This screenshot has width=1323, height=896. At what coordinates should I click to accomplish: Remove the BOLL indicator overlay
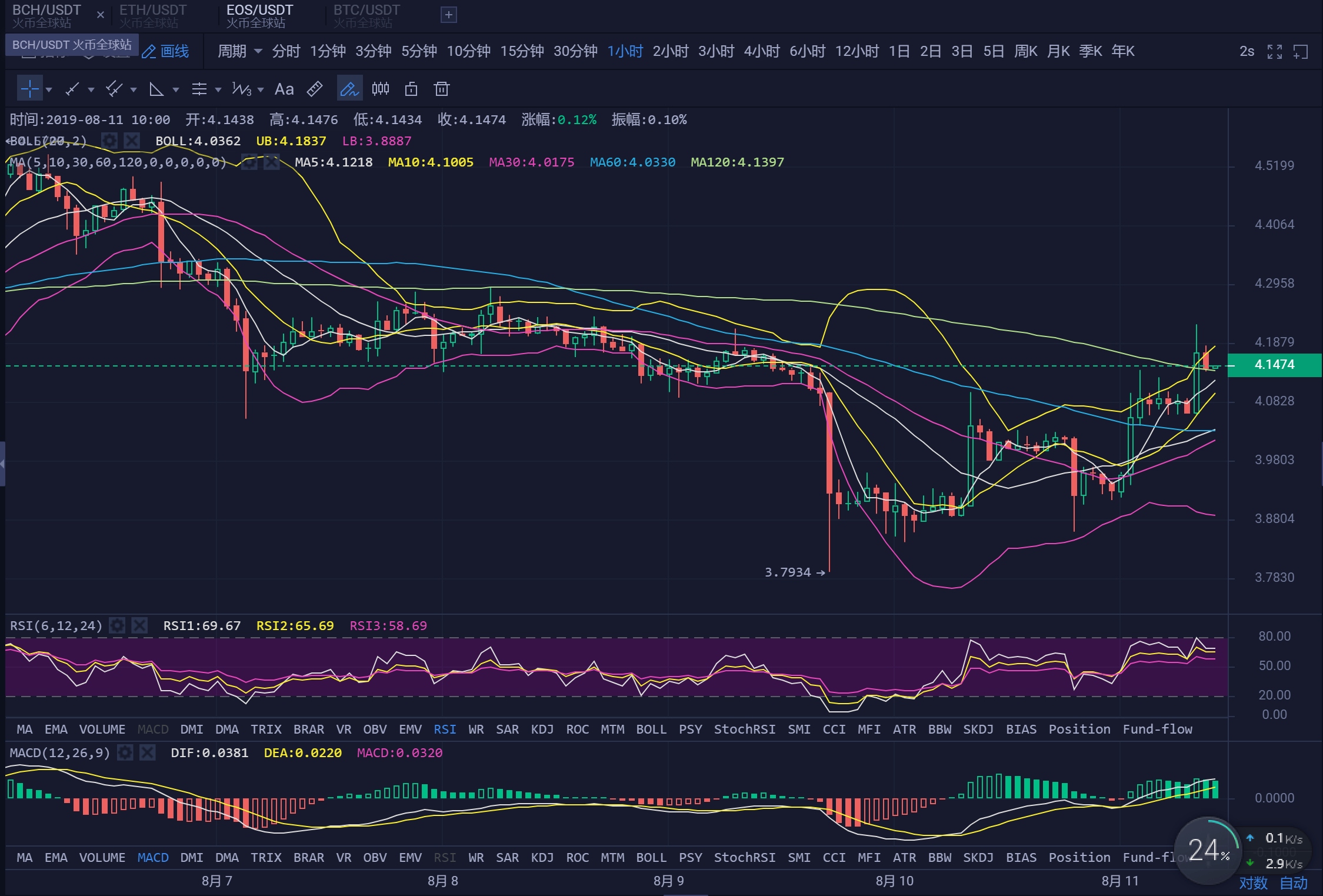(x=132, y=141)
